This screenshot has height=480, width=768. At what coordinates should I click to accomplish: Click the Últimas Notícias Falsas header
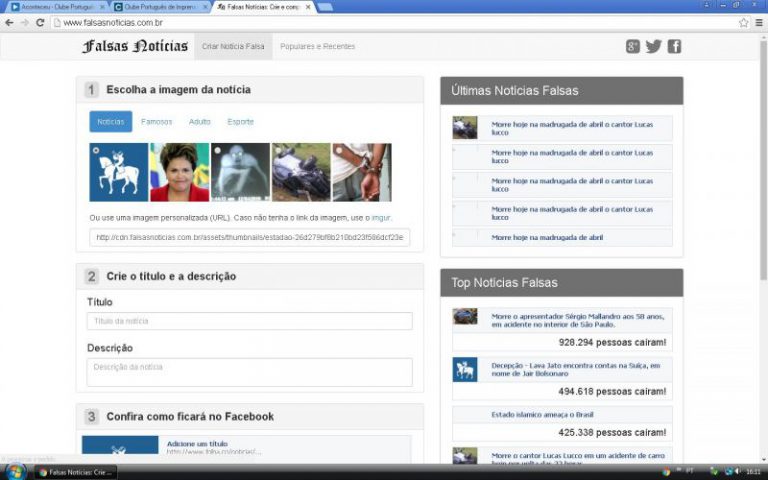point(561,91)
